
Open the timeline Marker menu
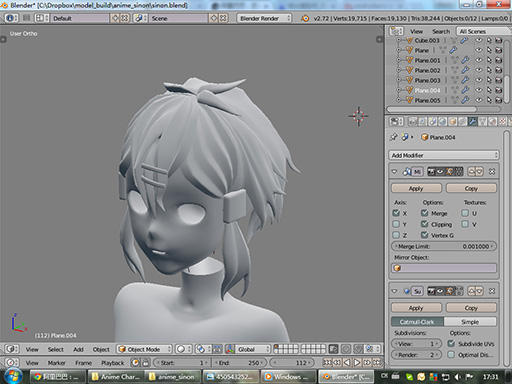[57, 363]
